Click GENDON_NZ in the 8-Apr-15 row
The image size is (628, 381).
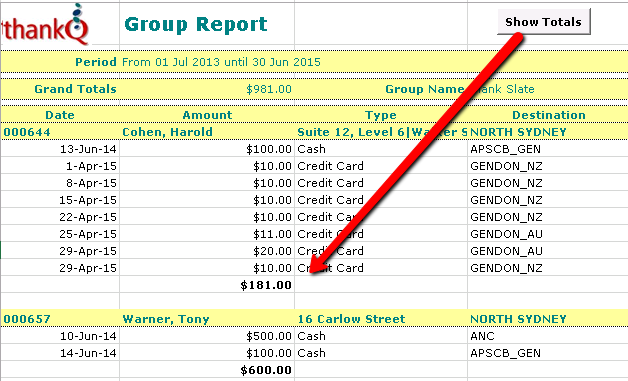tap(506, 183)
